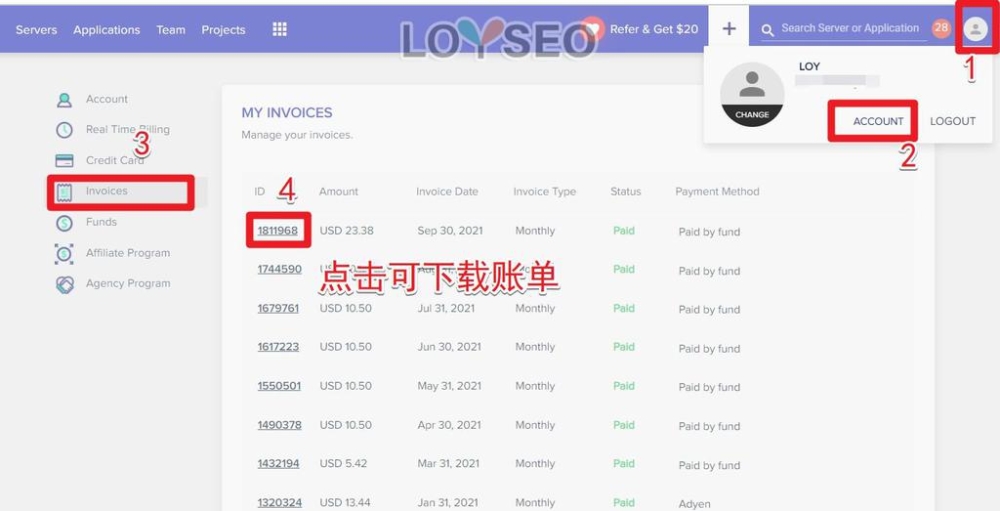Click the May 31, 2021 date
Screen dimensions: 1000x511
pyautogui.click(x=449, y=386)
